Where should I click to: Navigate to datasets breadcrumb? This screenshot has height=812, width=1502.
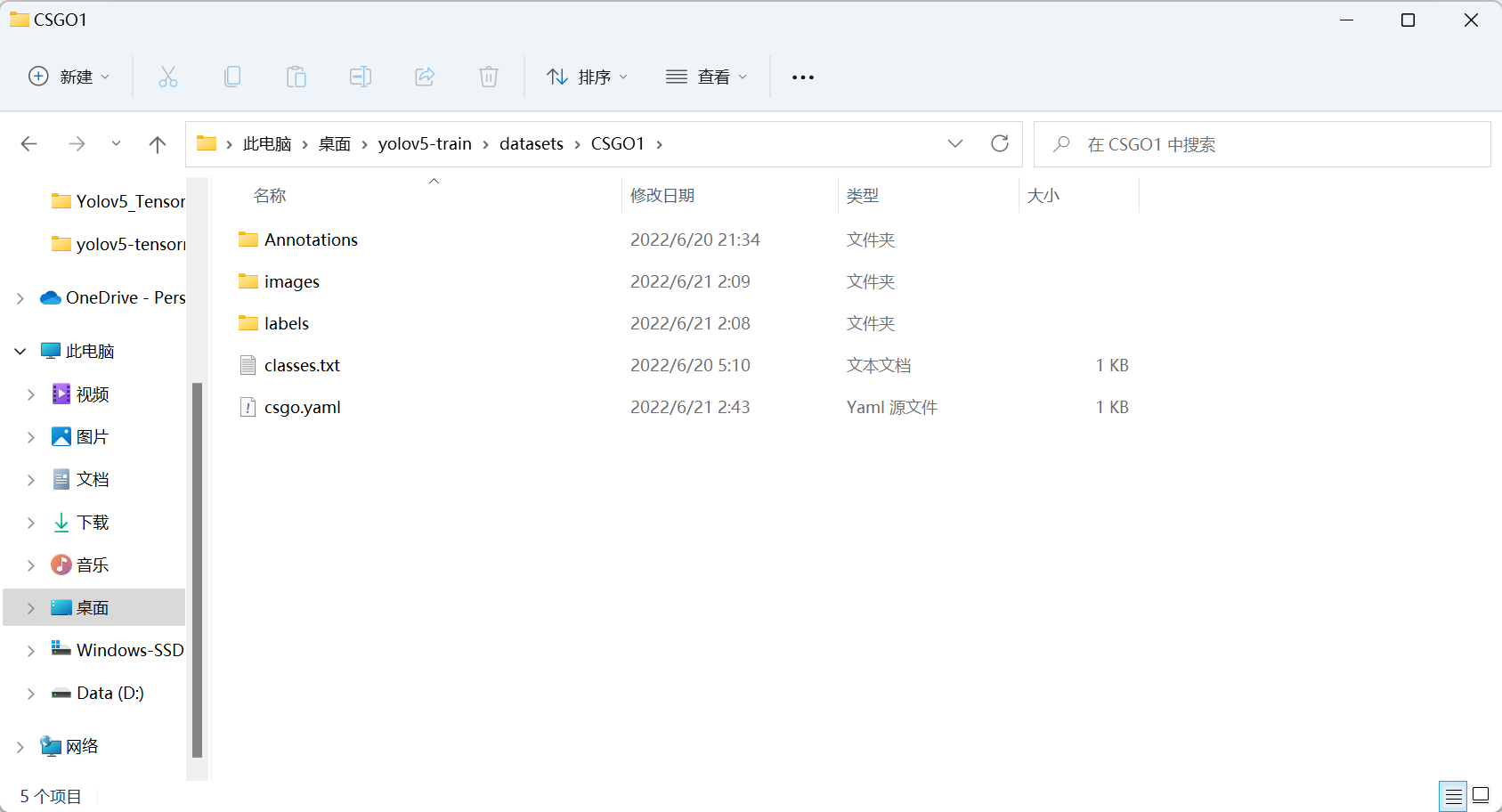[x=532, y=144]
